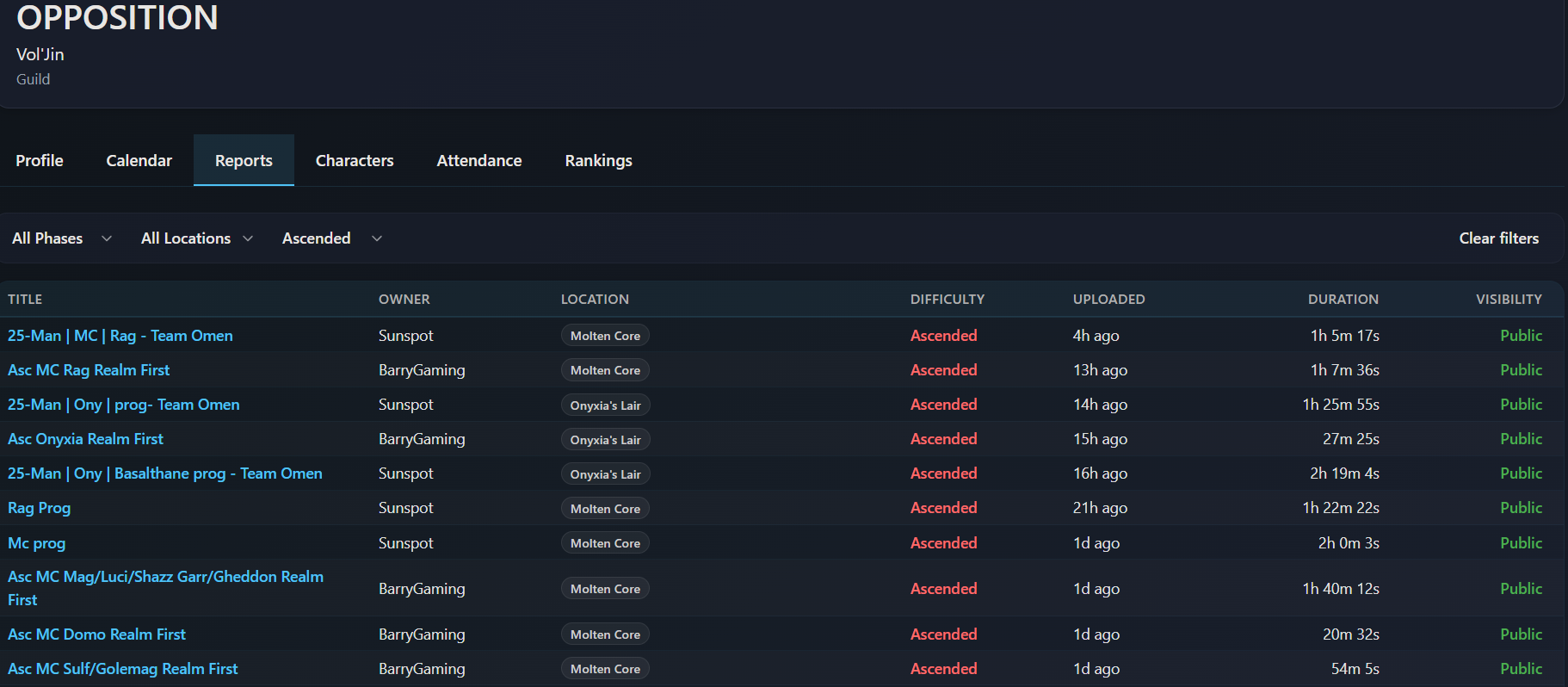Image resolution: width=1568 pixels, height=687 pixels.
Task: Open report "25-Man | MC | Rag - Team Omen"
Action: [x=120, y=336]
